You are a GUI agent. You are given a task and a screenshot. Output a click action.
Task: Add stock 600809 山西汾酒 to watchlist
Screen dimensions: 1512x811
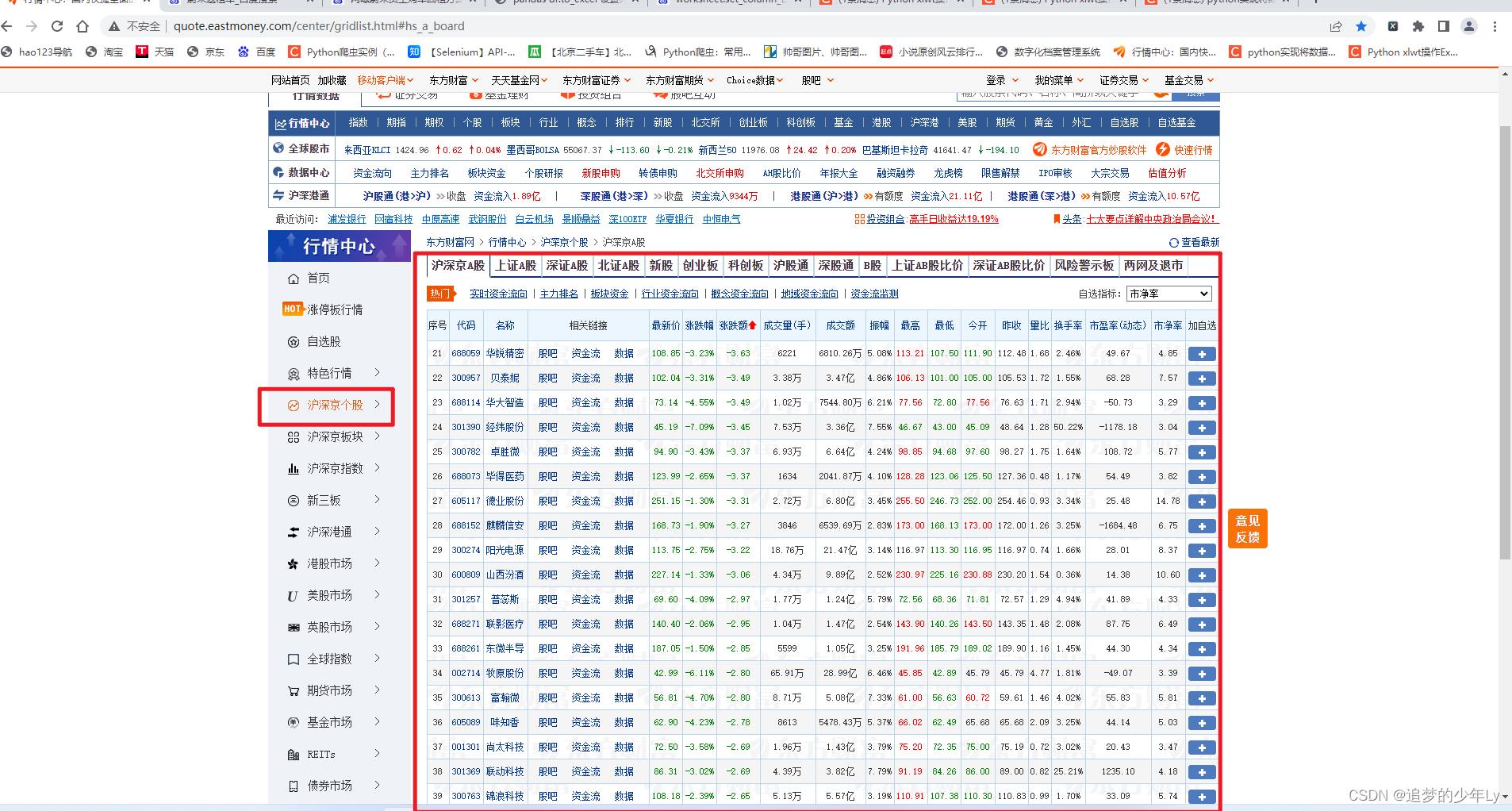[1202, 575]
